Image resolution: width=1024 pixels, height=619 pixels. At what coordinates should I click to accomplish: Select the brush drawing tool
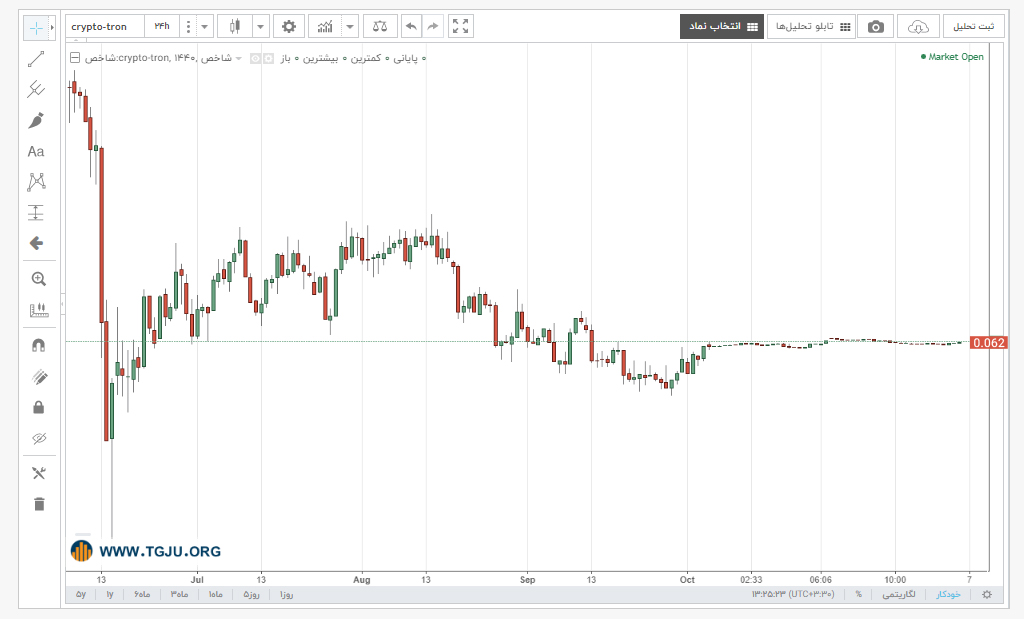37,121
